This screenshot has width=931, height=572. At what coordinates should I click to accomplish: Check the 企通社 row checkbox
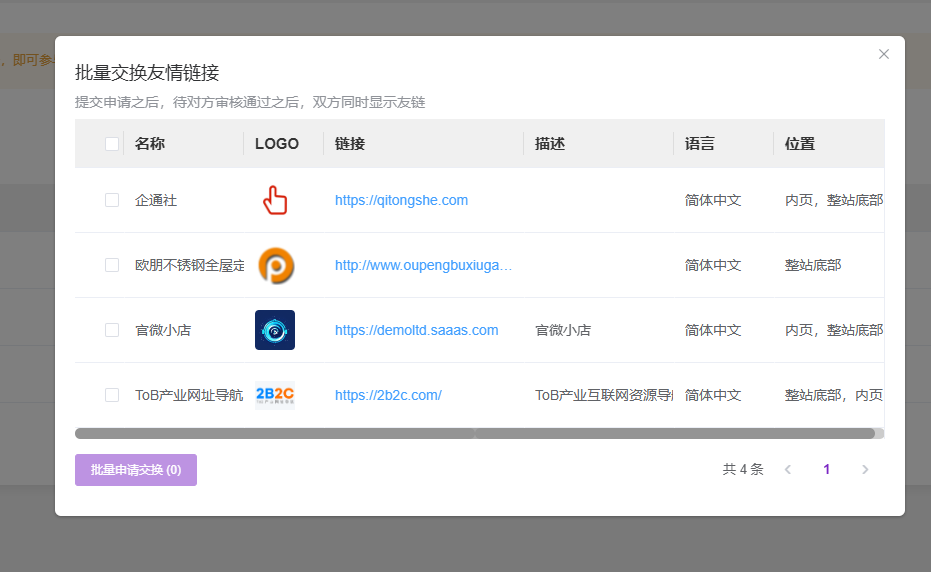[x=112, y=200]
